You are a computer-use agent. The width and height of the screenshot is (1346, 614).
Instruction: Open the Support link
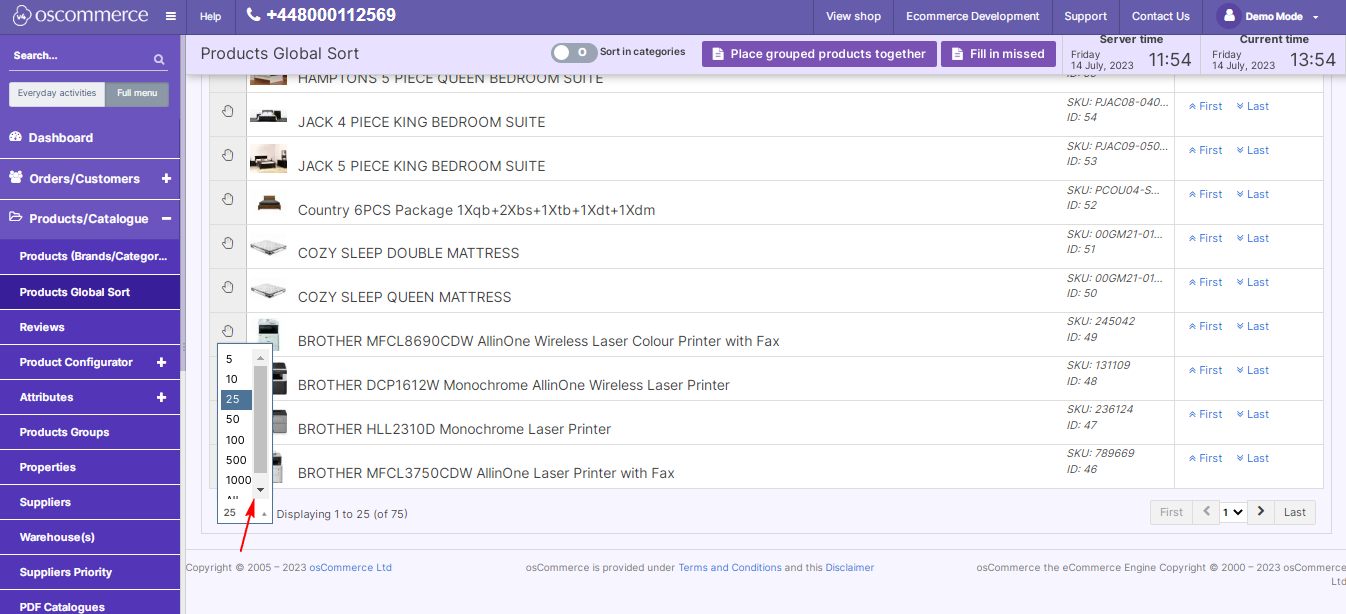pos(1085,16)
